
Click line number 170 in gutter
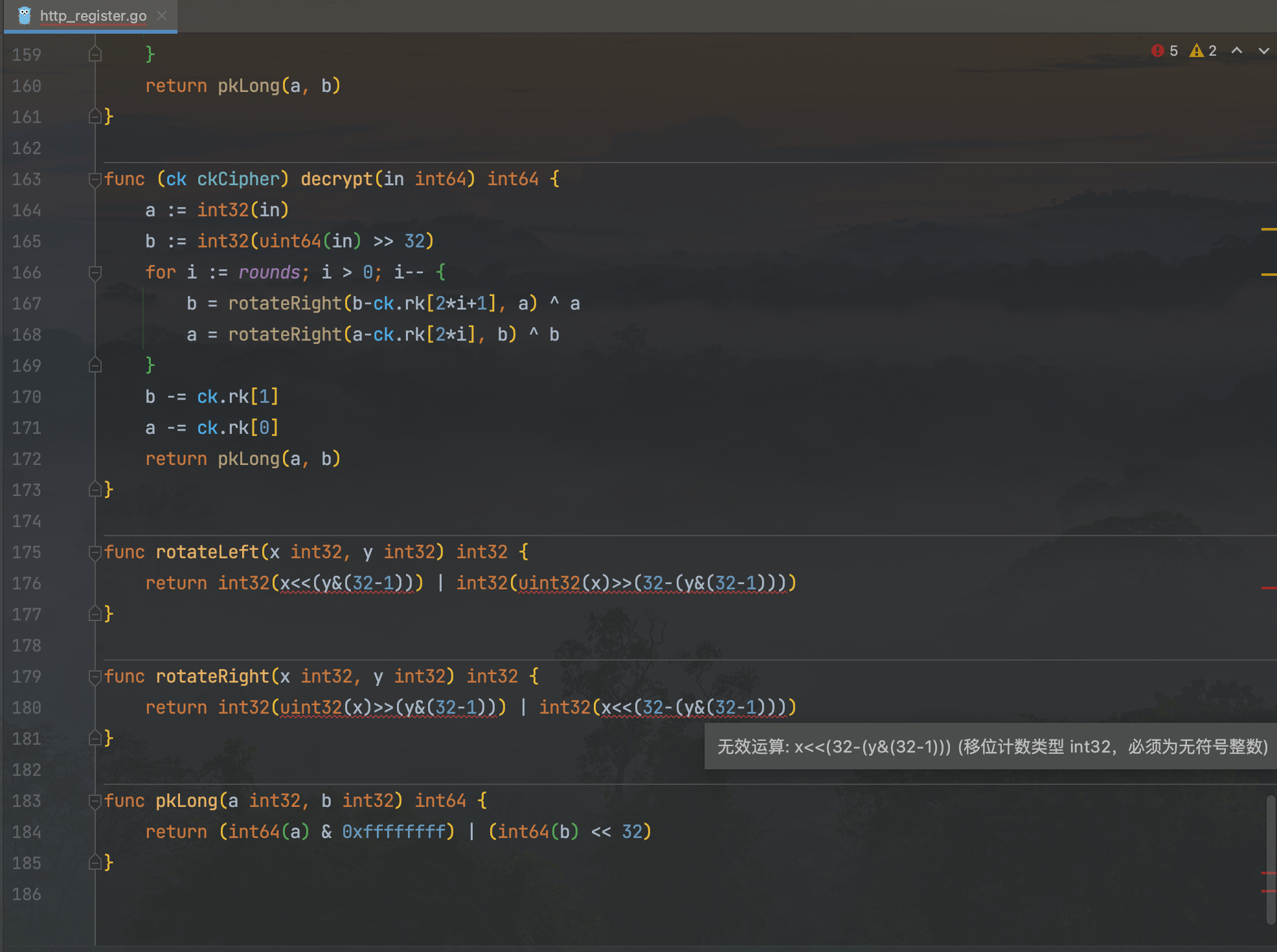pyautogui.click(x=27, y=397)
